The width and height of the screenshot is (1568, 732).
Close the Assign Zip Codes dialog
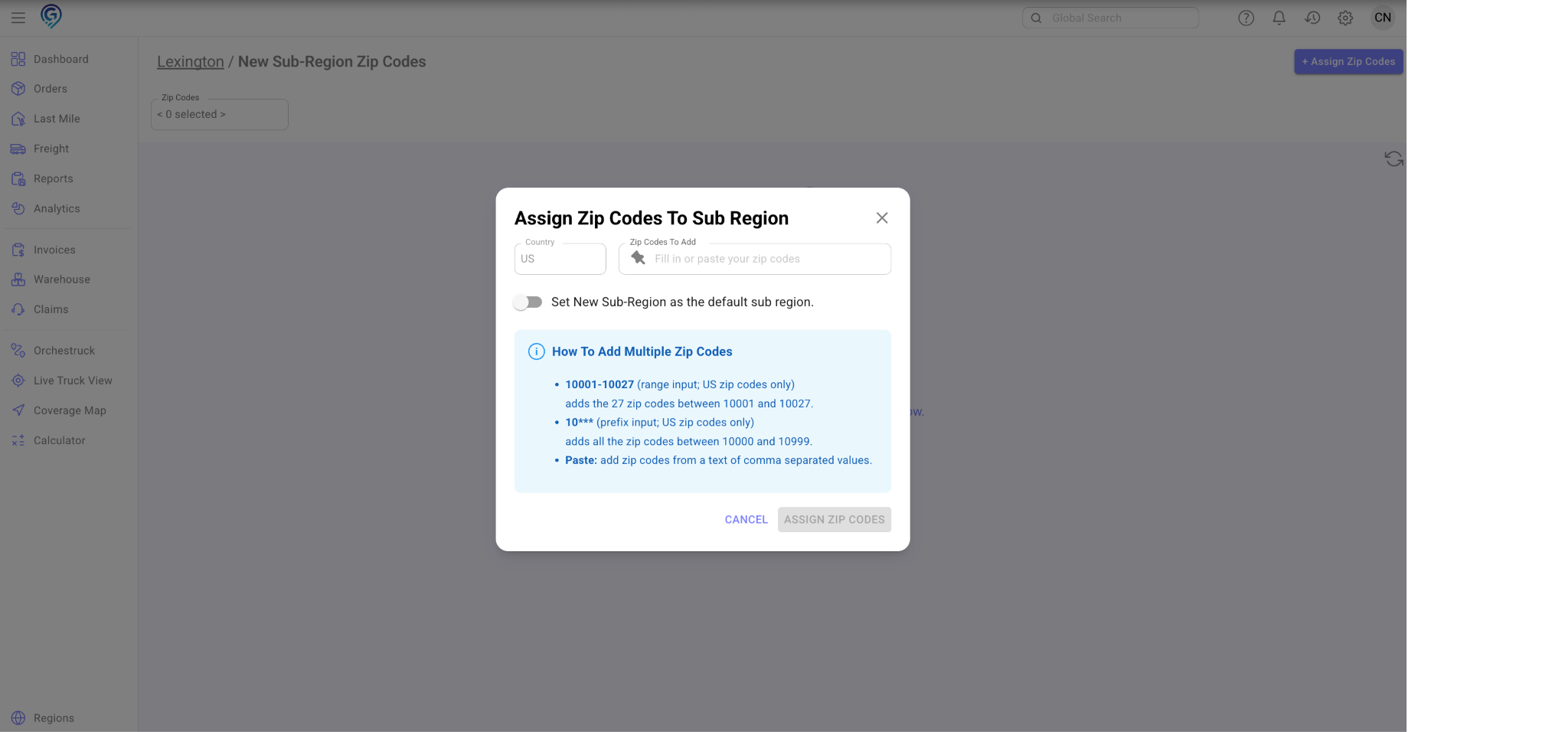pyautogui.click(x=882, y=218)
